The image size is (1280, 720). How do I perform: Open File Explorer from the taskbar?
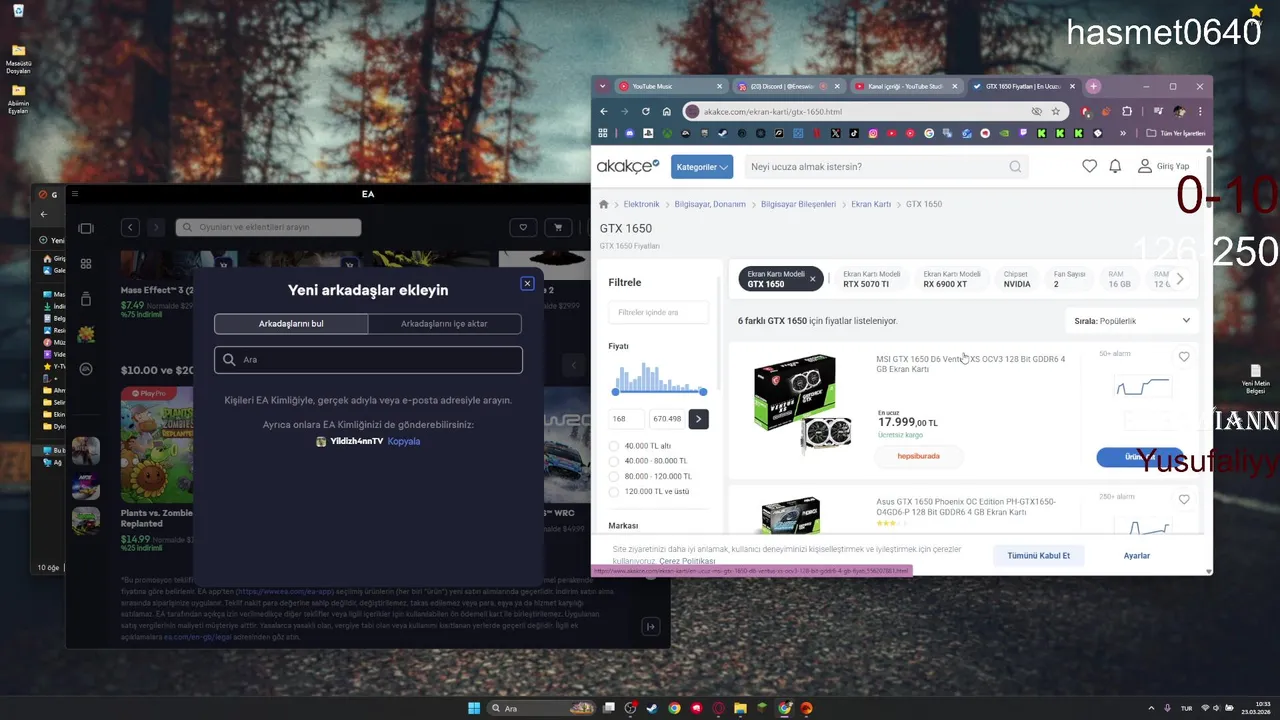tap(740, 708)
